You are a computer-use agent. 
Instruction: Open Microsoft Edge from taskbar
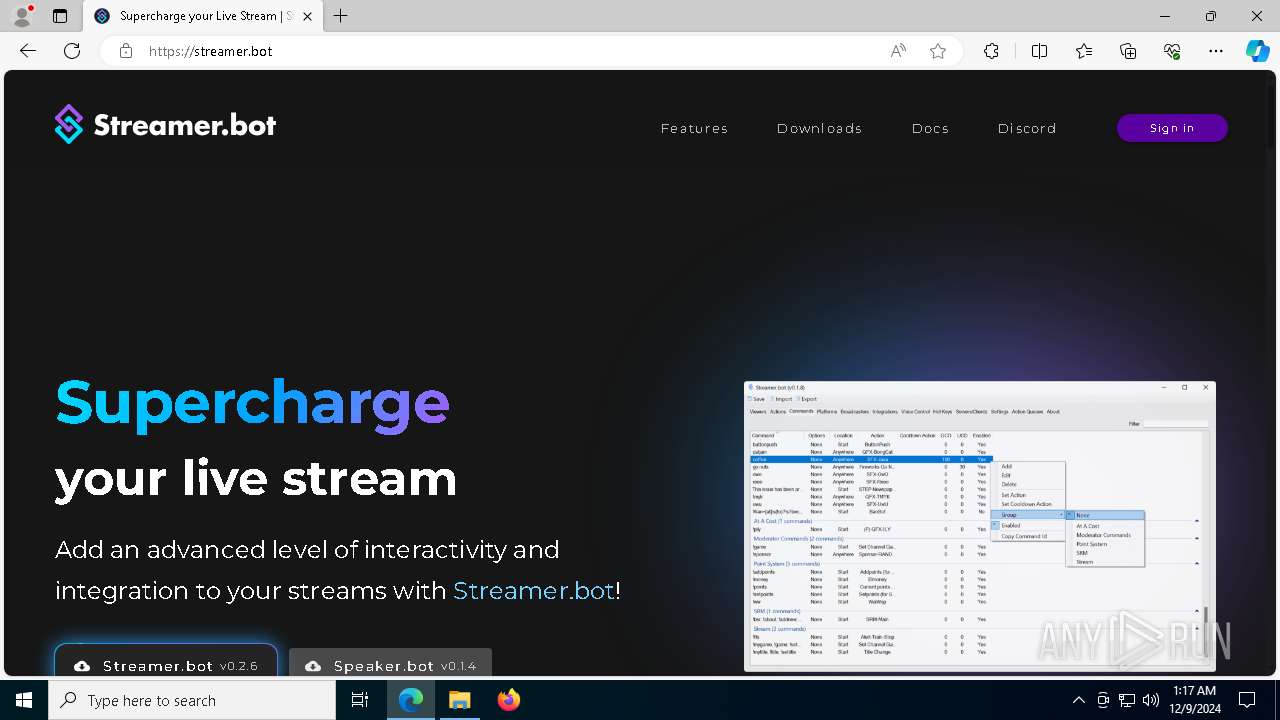coord(411,700)
